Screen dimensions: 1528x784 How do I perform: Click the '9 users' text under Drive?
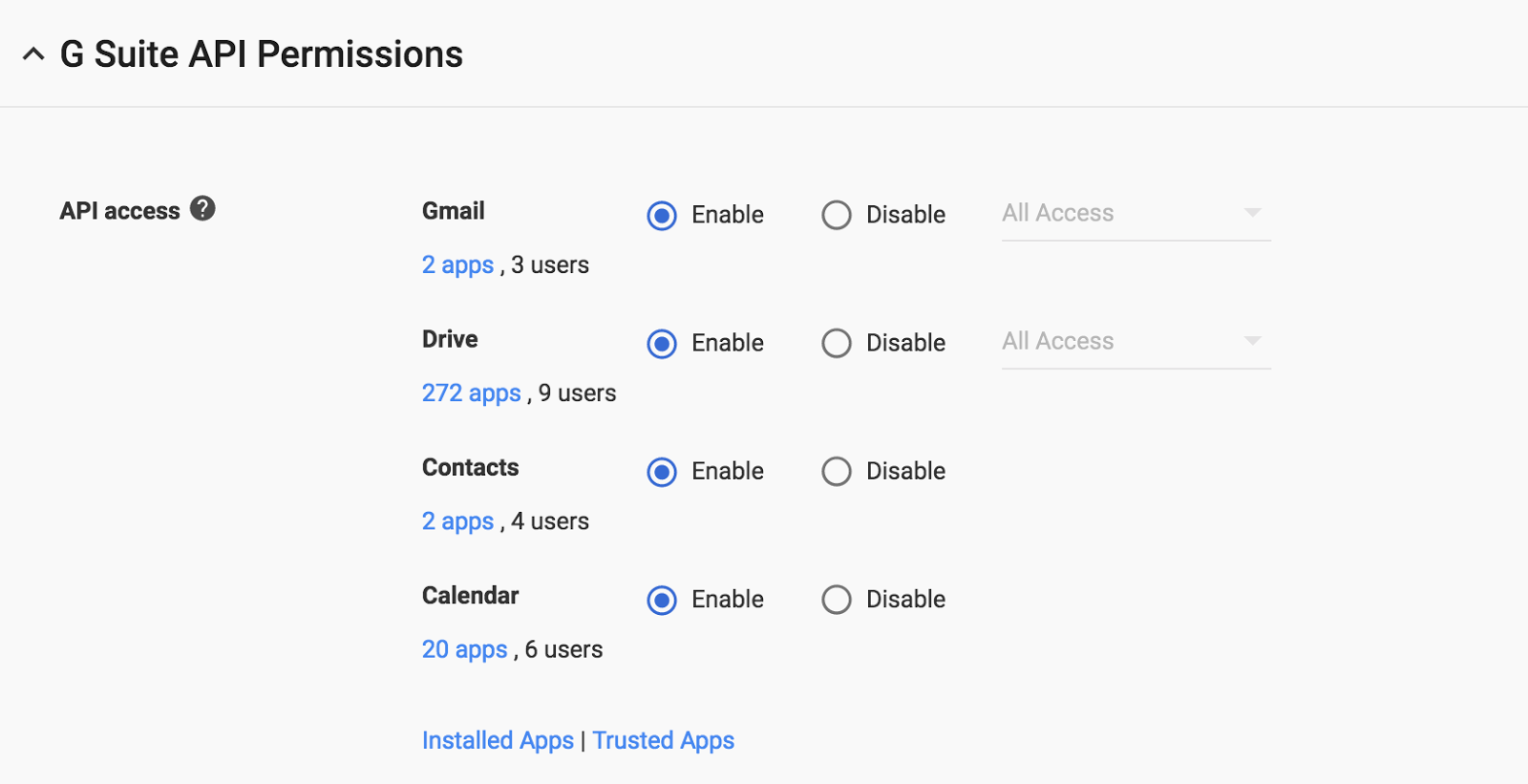[578, 392]
